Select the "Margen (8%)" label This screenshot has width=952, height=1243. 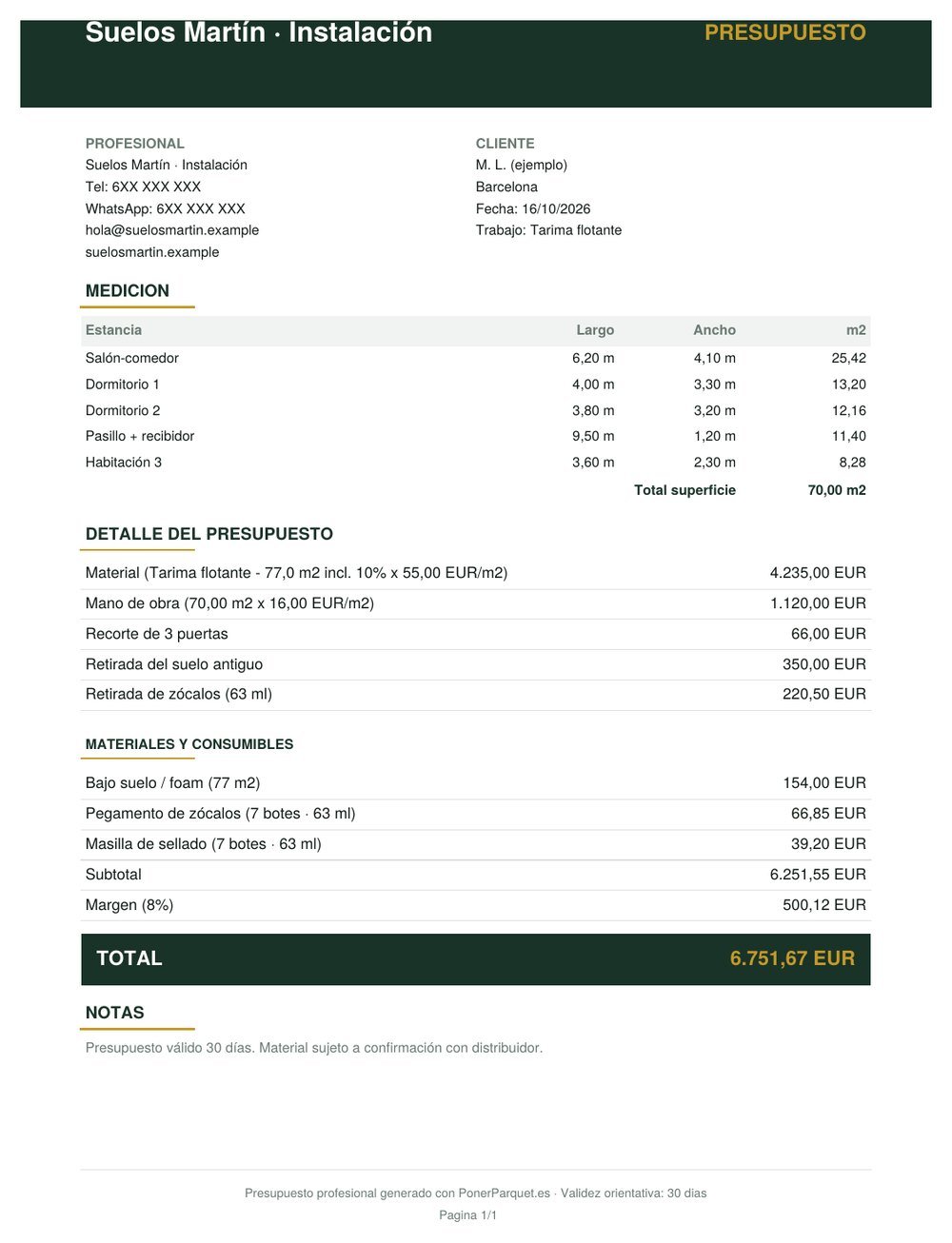click(129, 905)
